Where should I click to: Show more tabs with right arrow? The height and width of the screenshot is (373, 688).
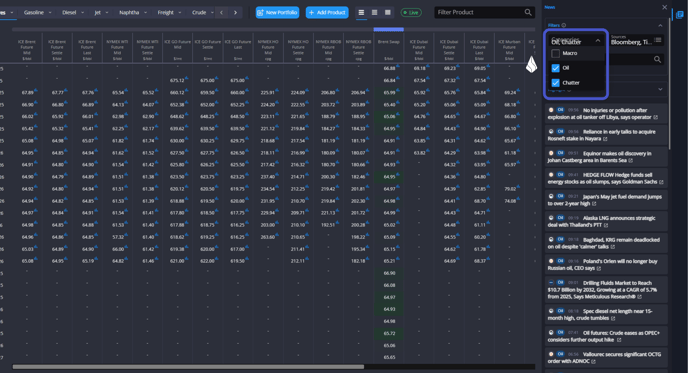point(236,13)
